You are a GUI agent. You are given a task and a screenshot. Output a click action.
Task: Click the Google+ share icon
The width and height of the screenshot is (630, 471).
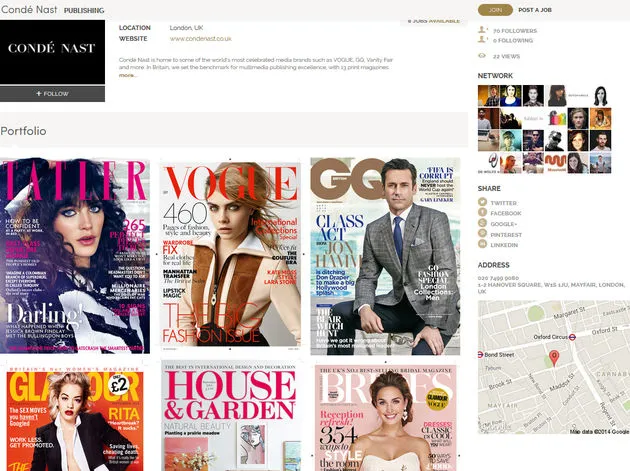482,223
